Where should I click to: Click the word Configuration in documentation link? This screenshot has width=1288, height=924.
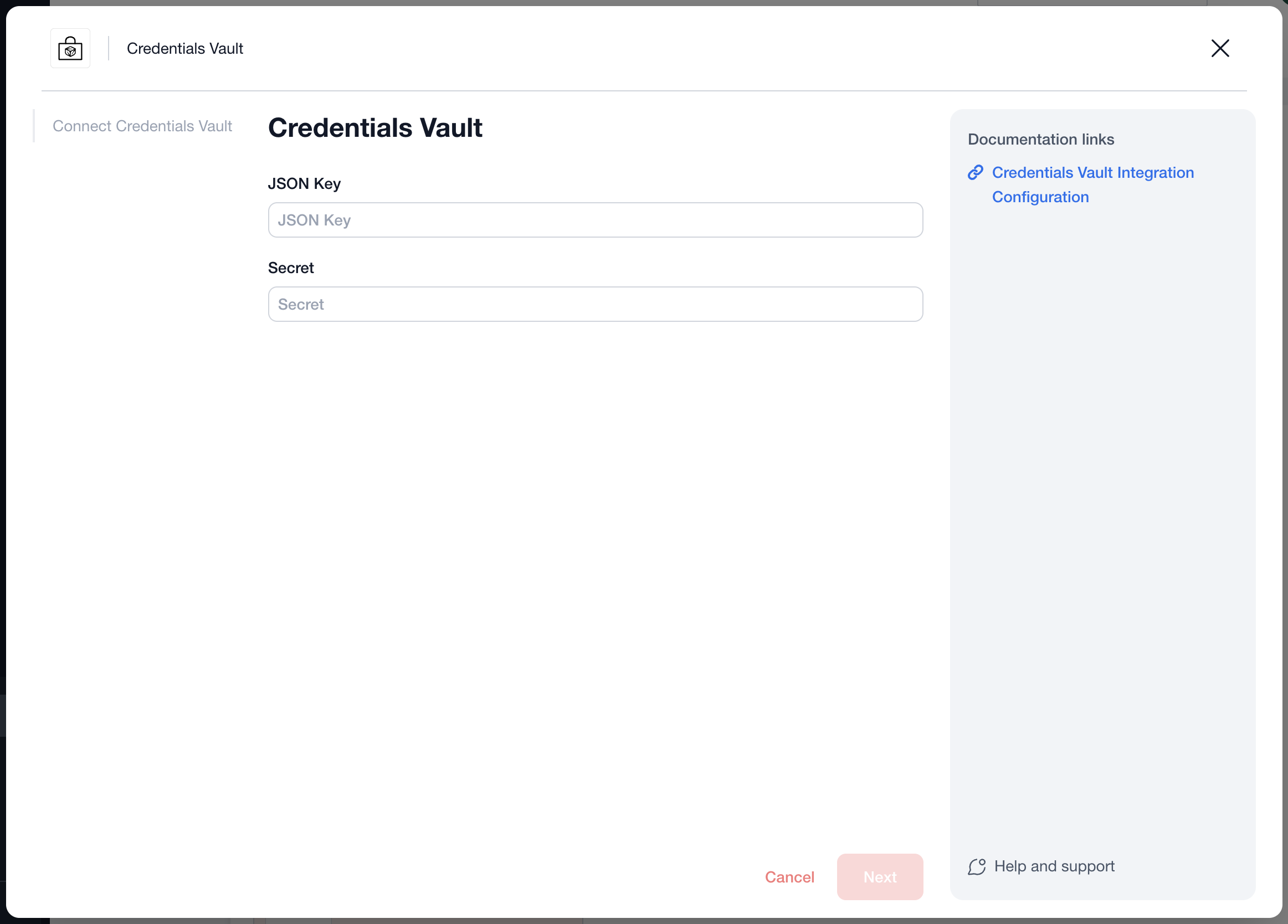coord(1040,197)
